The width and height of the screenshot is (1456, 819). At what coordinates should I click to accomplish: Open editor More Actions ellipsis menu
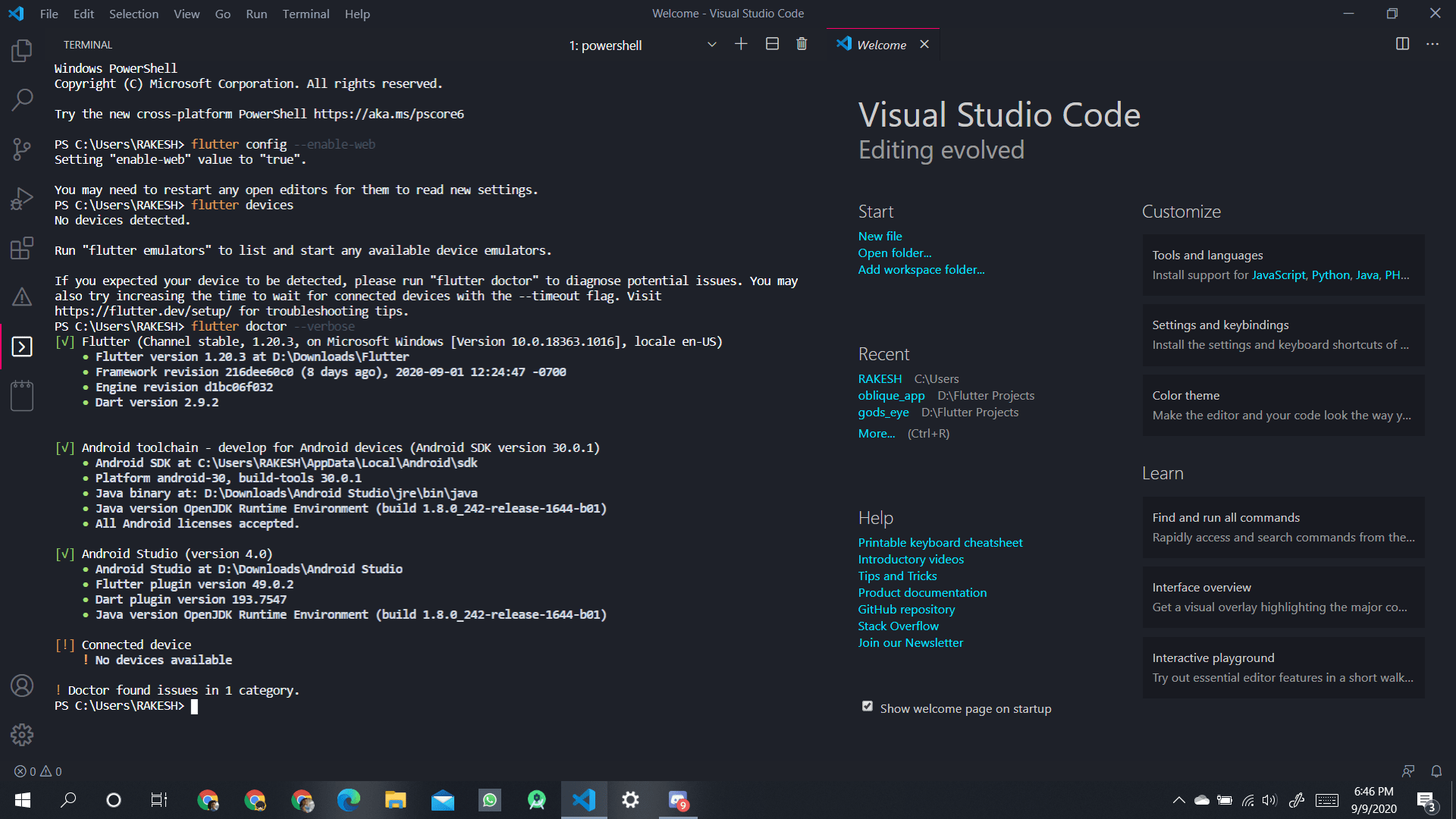coord(1432,44)
